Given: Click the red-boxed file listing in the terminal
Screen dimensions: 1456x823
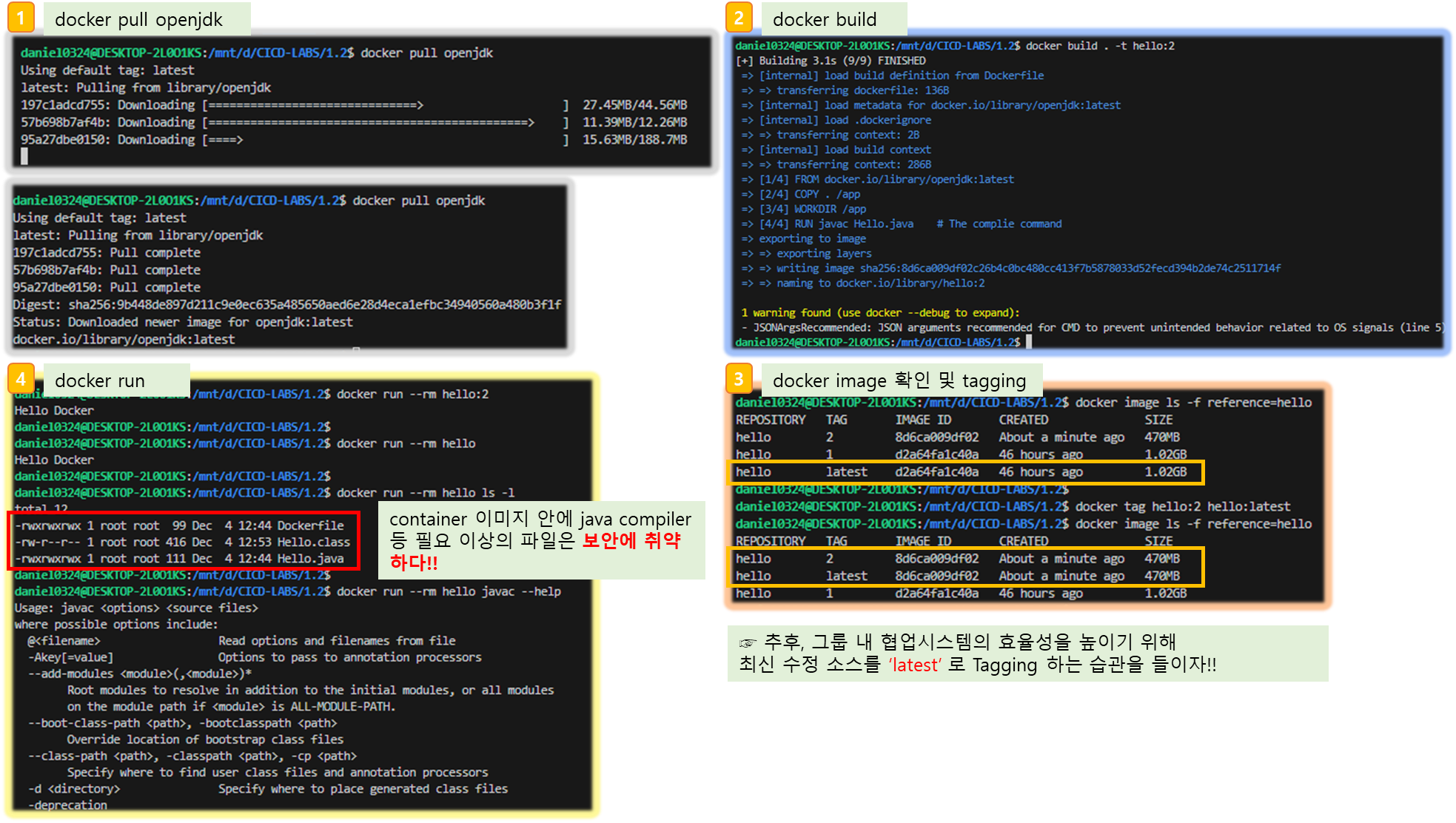Looking at the screenshot, I should point(183,542).
